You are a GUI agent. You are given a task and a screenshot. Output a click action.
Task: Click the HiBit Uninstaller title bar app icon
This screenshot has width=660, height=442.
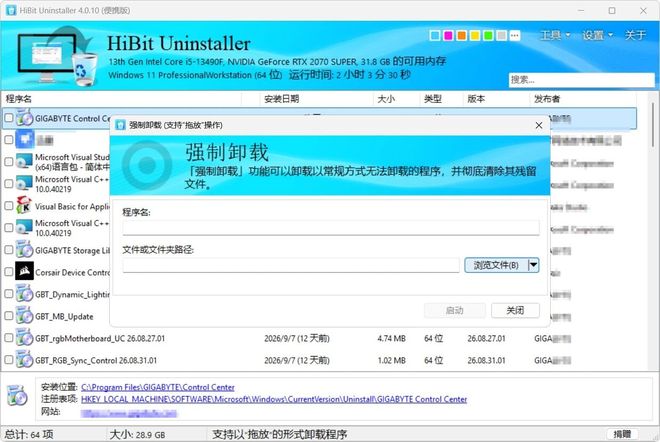point(11,11)
